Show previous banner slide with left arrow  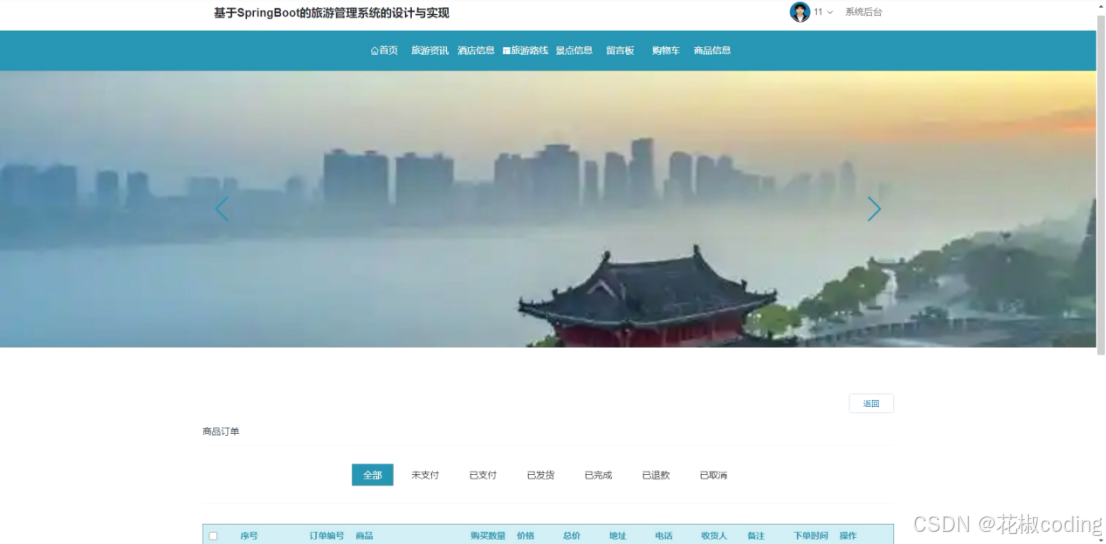(222, 209)
